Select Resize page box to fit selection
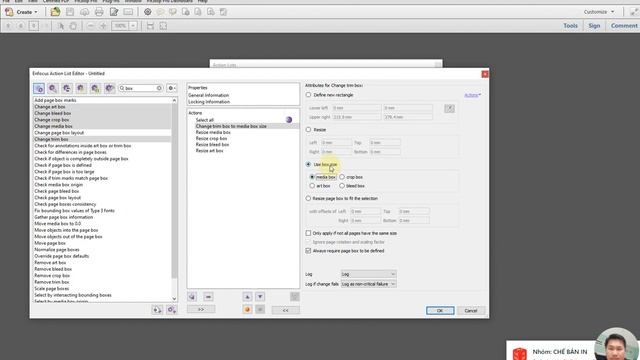The width and height of the screenshot is (640, 360). (x=309, y=198)
